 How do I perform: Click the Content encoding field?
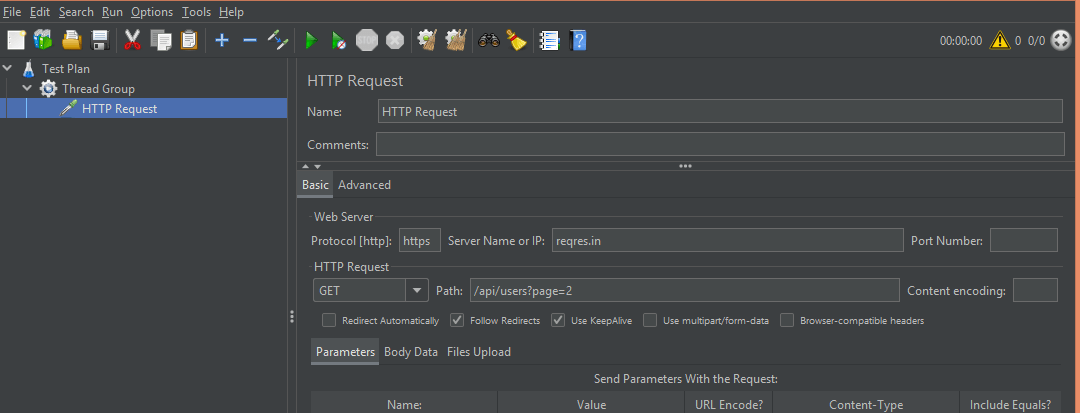click(x=1035, y=290)
